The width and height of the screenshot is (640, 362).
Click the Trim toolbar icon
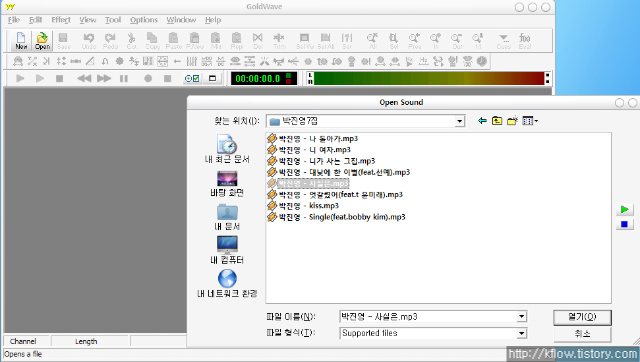coord(279,41)
